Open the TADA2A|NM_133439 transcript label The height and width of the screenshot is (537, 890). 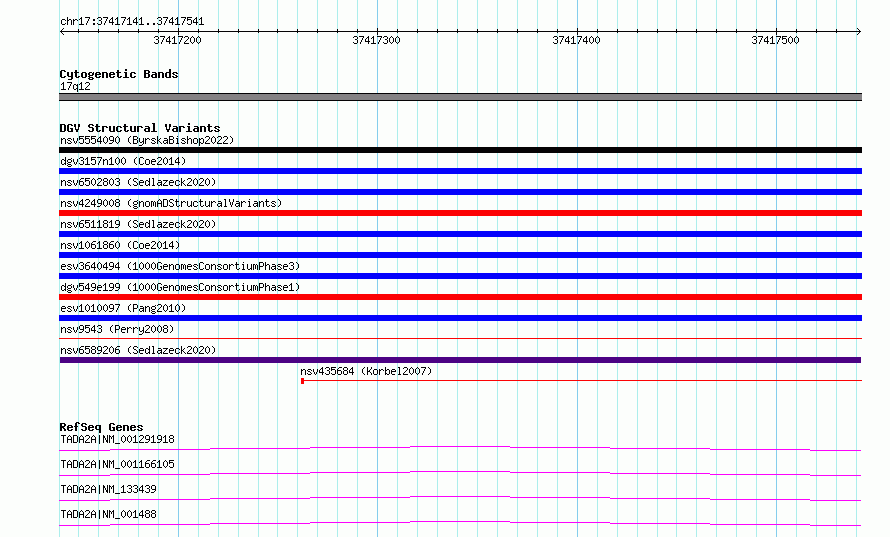point(108,489)
